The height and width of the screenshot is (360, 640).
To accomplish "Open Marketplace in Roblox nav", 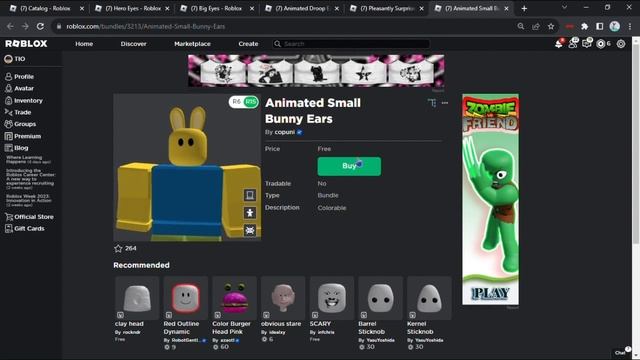I will coord(192,44).
